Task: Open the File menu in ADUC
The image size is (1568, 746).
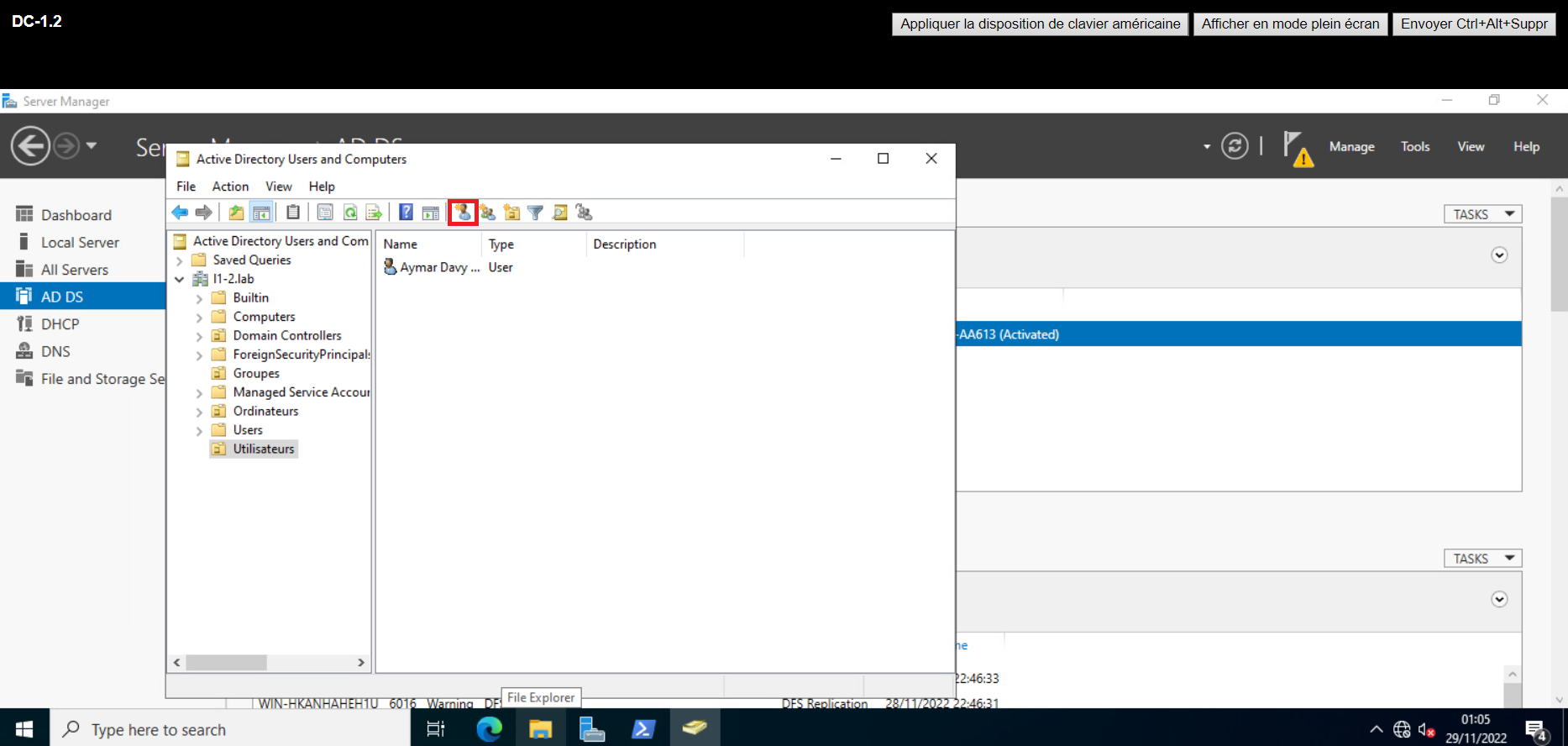Action: click(x=186, y=186)
